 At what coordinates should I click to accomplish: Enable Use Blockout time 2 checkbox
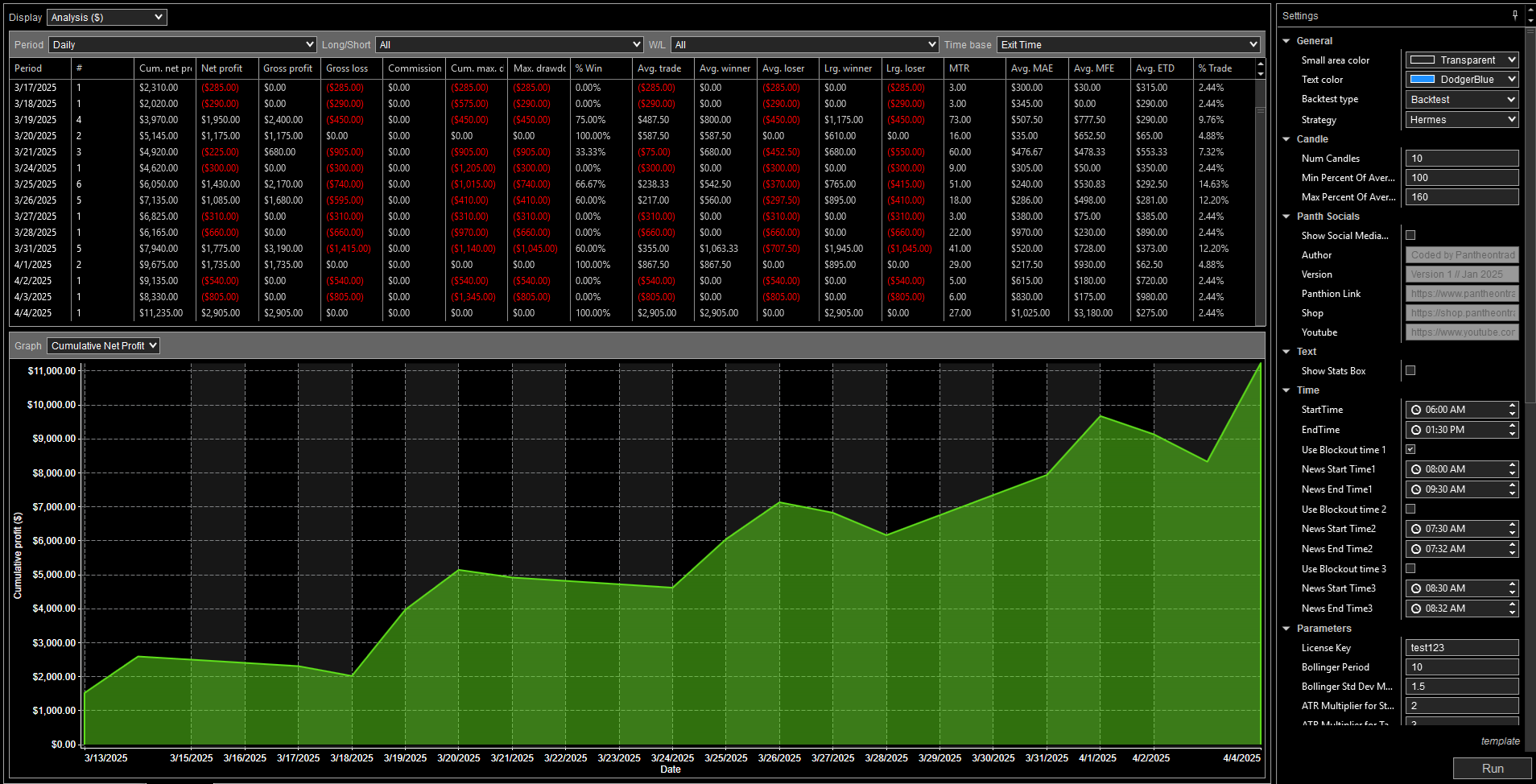1410,509
